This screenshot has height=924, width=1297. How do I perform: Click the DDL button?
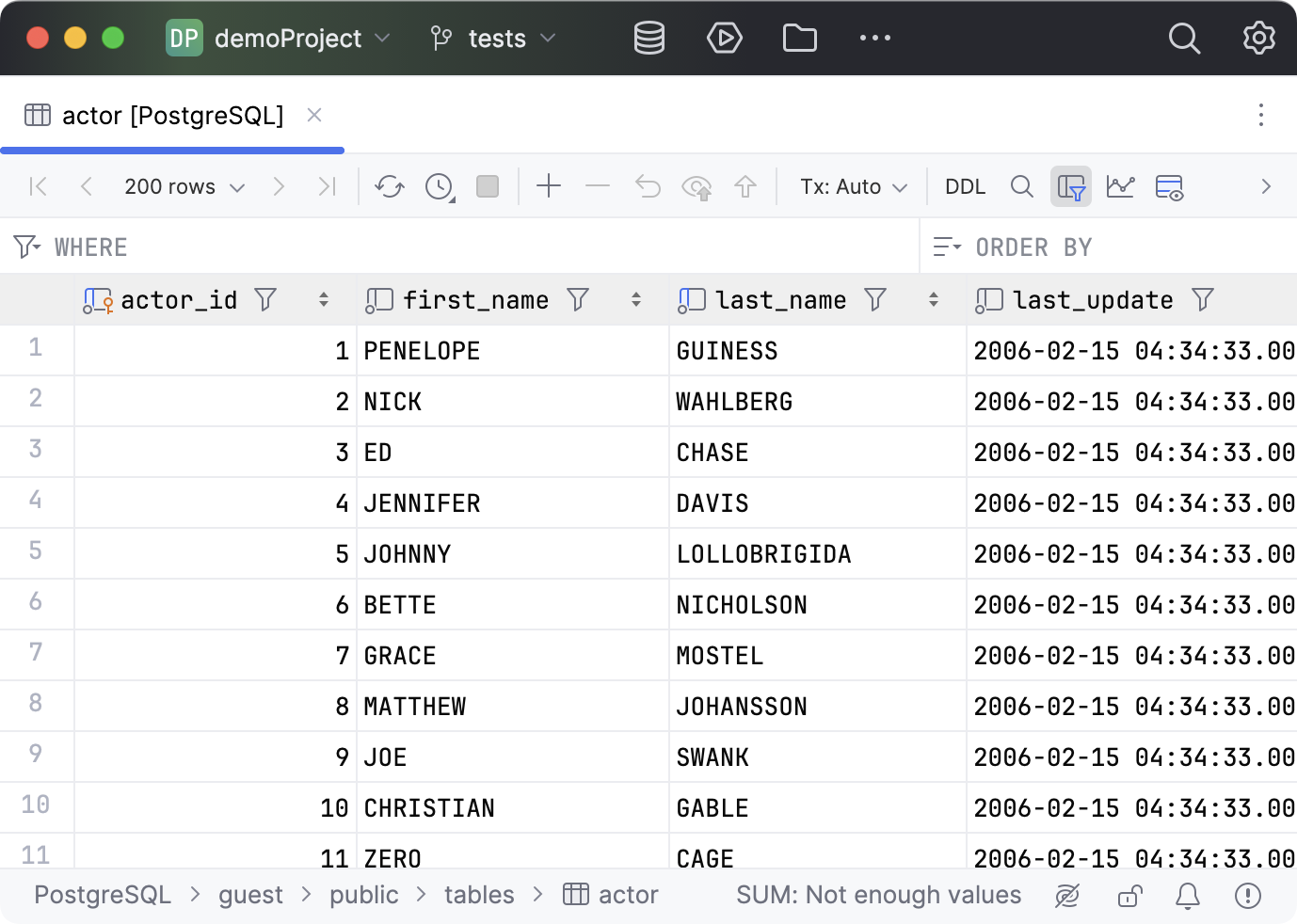click(965, 186)
